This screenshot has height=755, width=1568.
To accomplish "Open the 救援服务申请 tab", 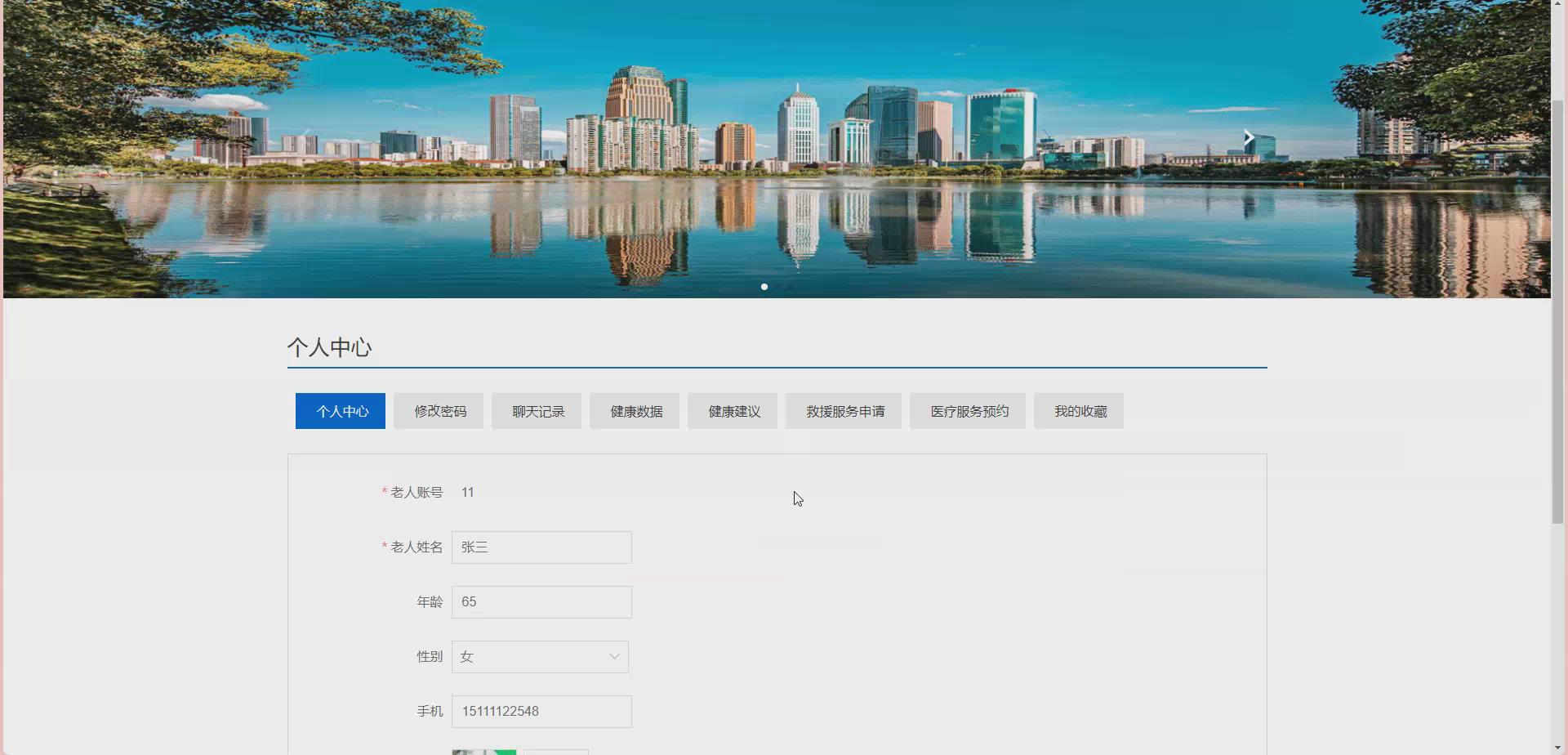I will pos(843,411).
